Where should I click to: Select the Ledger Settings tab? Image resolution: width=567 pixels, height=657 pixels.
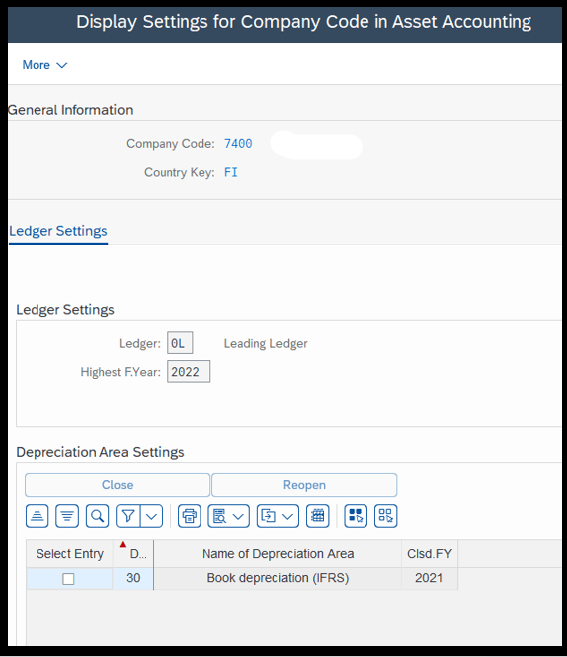coord(58,231)
